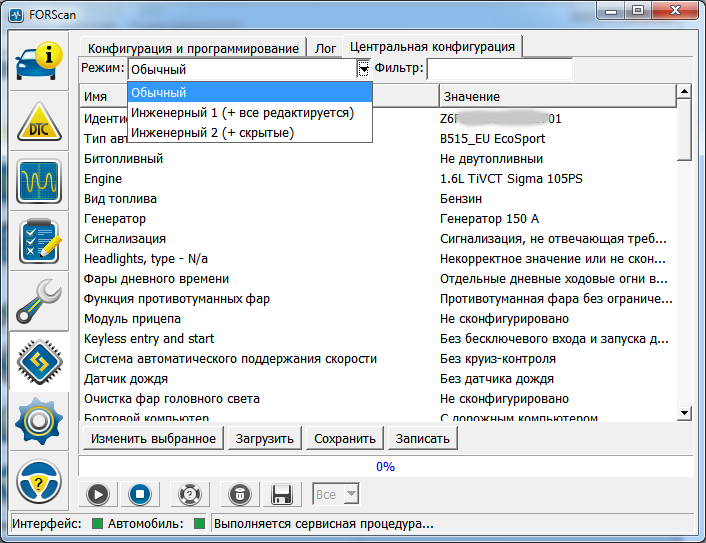706x543 pixels.
Task: Select the Очистка фар головного света row
Action: pyautogui.click(x=378, y=399)
